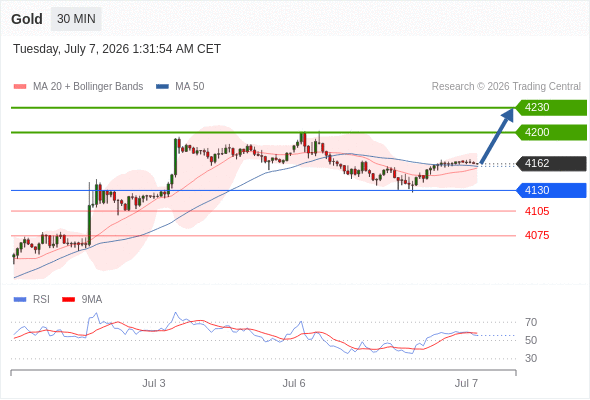Select the black 4162 current price tag
The width and height of the screenshot is (590, 400).
(551, 163)
